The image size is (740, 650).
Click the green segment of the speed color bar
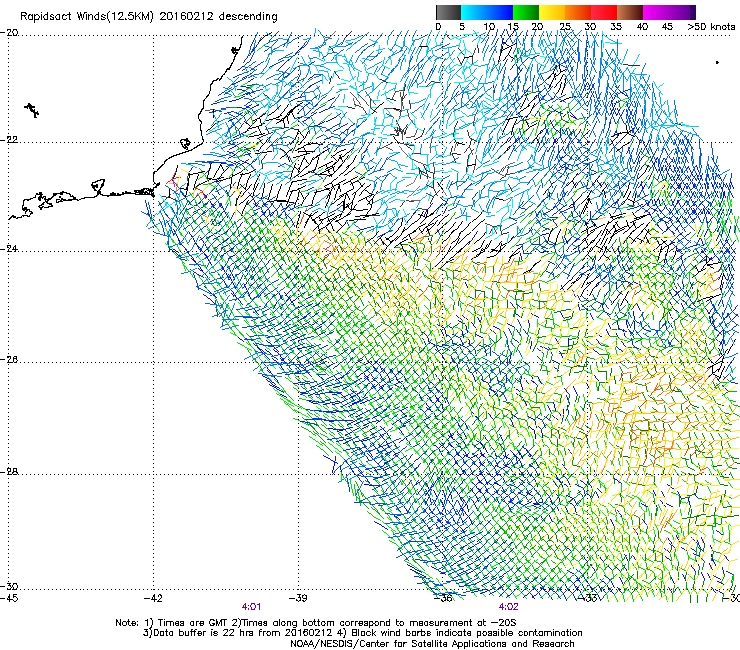[x=526, y=12]
